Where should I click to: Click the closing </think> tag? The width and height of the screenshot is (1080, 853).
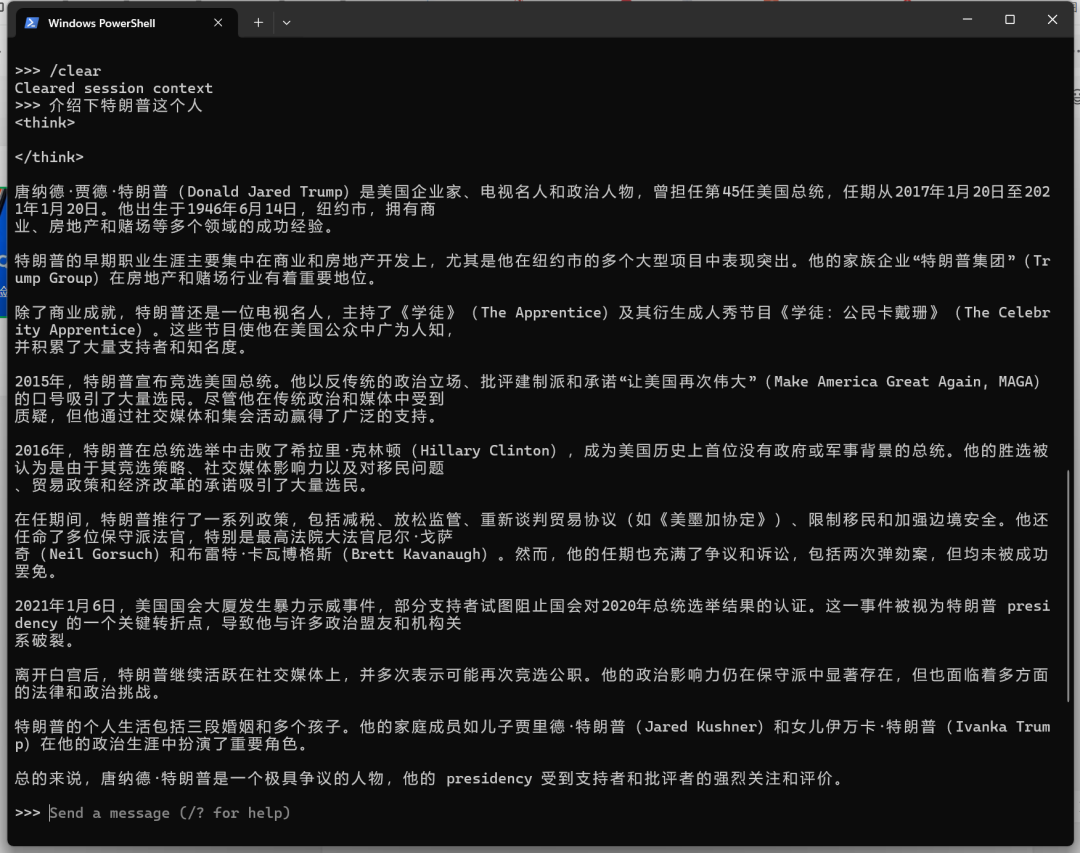tap(49, 157)
